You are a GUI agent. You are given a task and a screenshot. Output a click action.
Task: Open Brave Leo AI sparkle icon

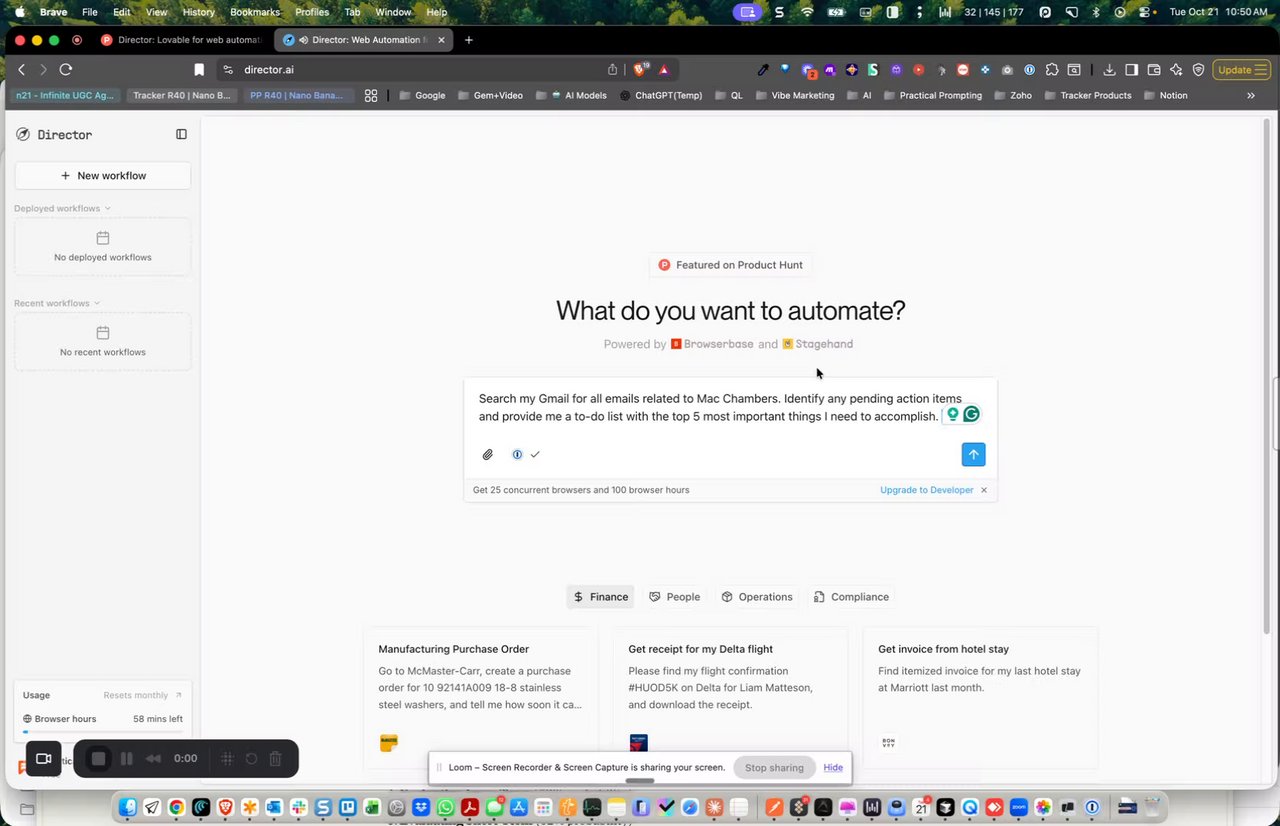click(1176, 69)
